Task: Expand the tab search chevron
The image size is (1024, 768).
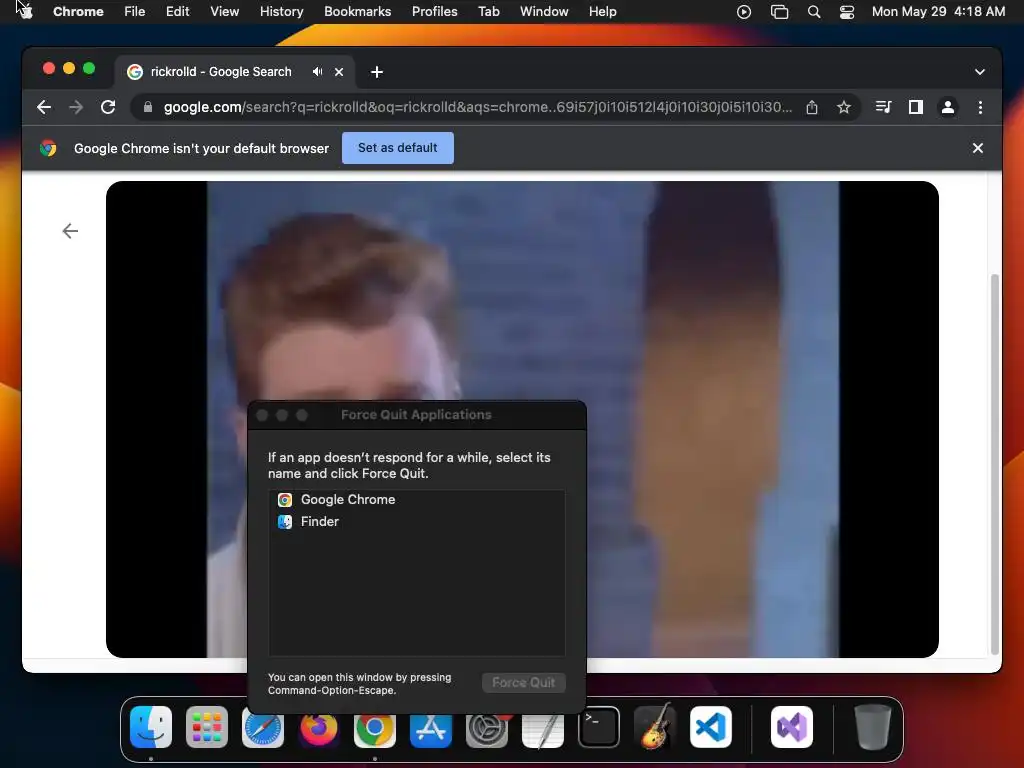Action: coord(980,72)
